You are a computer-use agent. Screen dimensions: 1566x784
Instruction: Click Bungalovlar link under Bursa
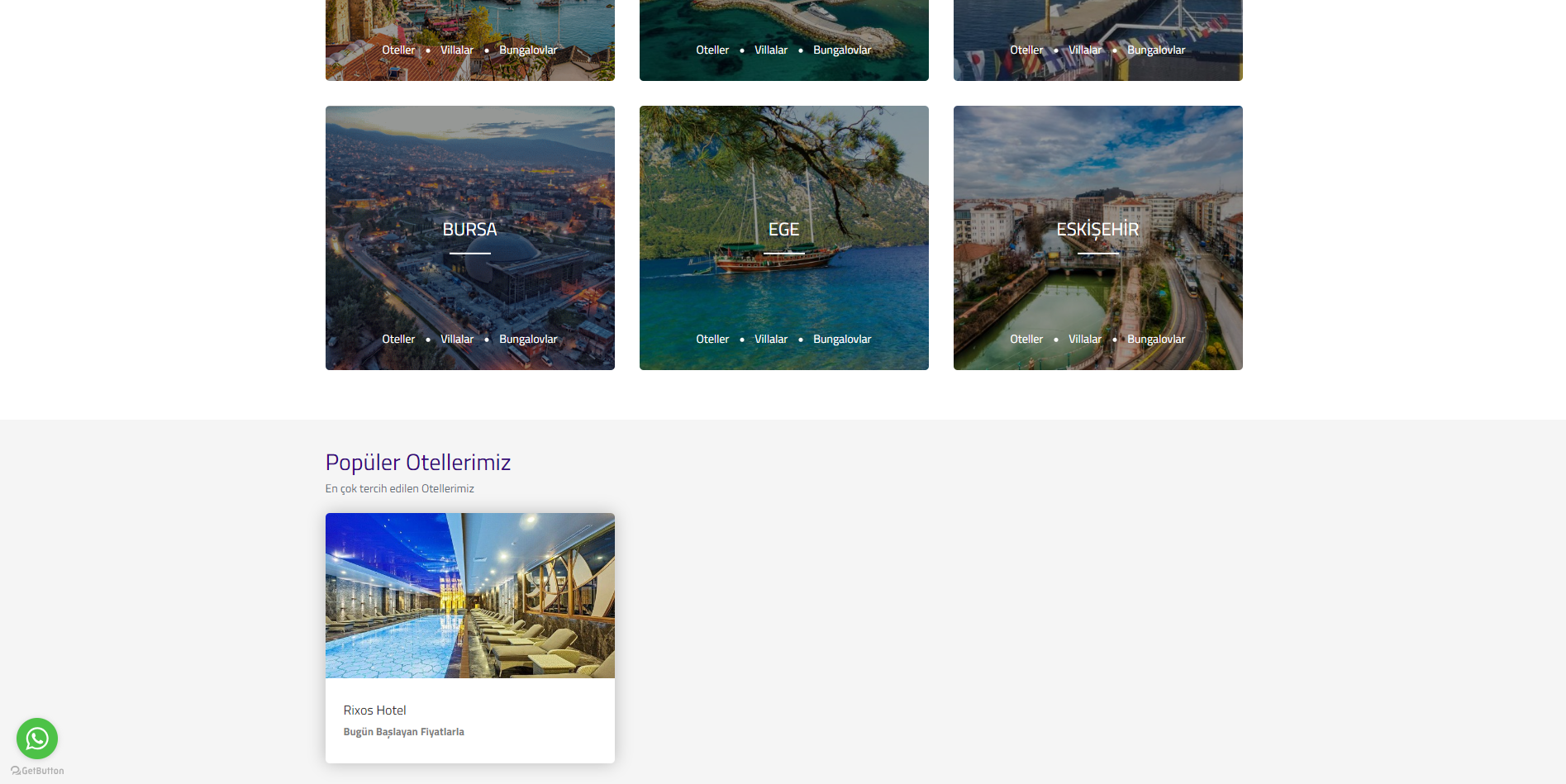[528, 340]
